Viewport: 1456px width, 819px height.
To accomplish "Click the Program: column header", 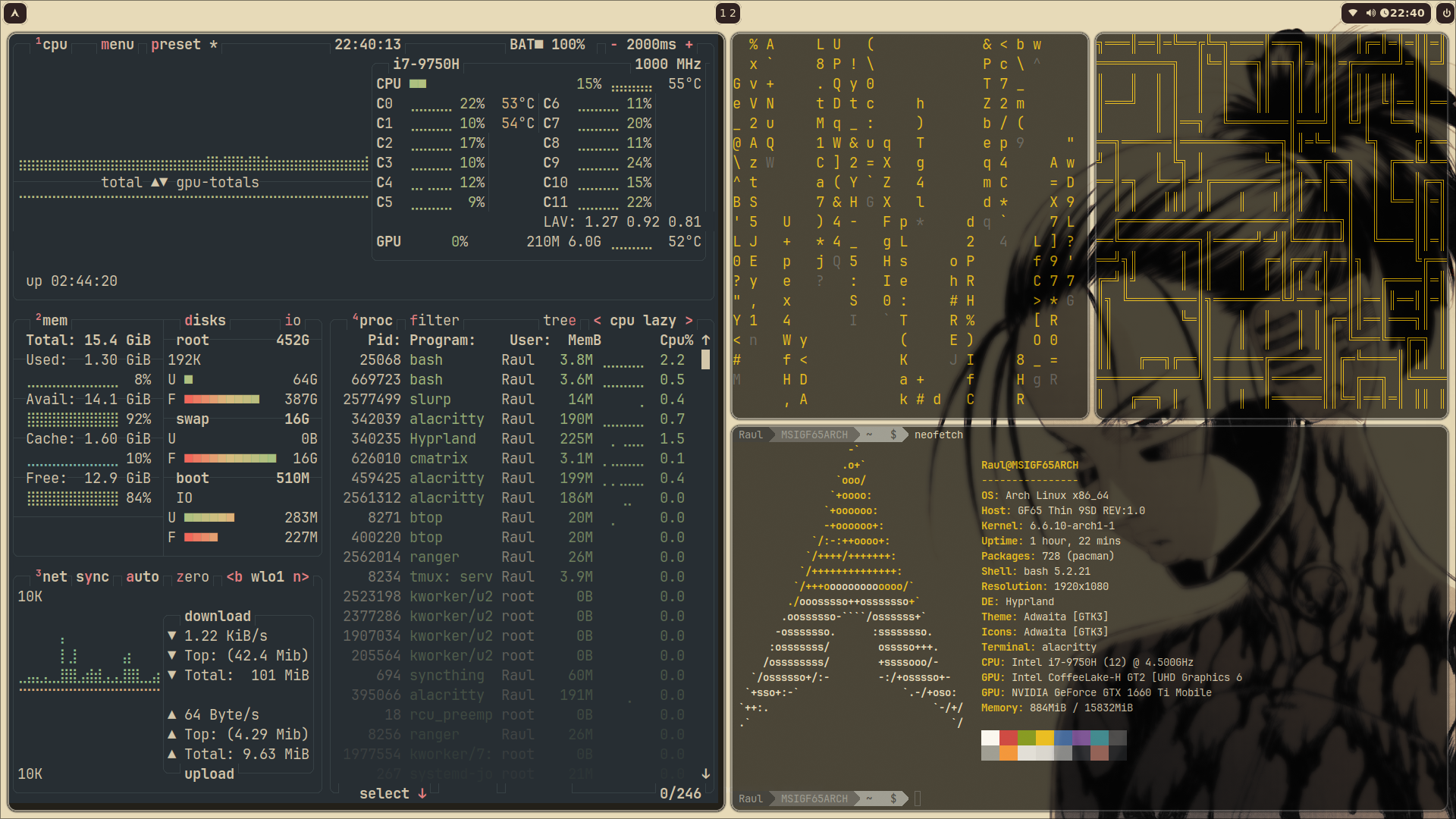I will pyautogui.click(x=443, y=340).
